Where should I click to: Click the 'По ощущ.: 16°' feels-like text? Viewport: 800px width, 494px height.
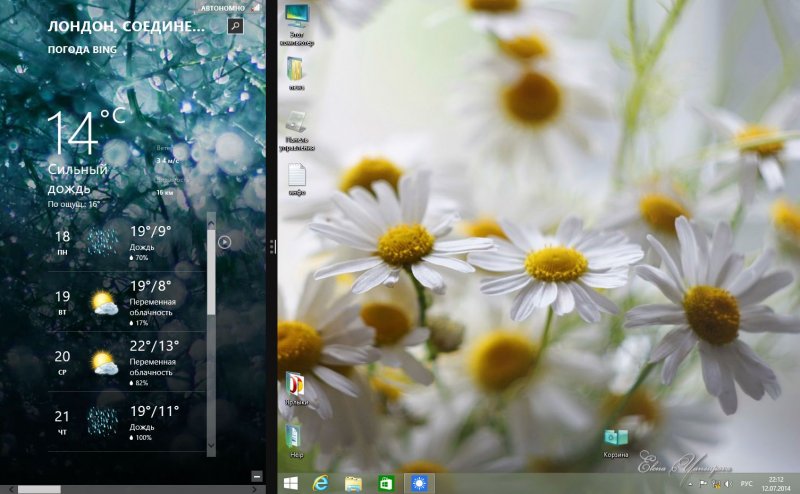click(73, 204)
